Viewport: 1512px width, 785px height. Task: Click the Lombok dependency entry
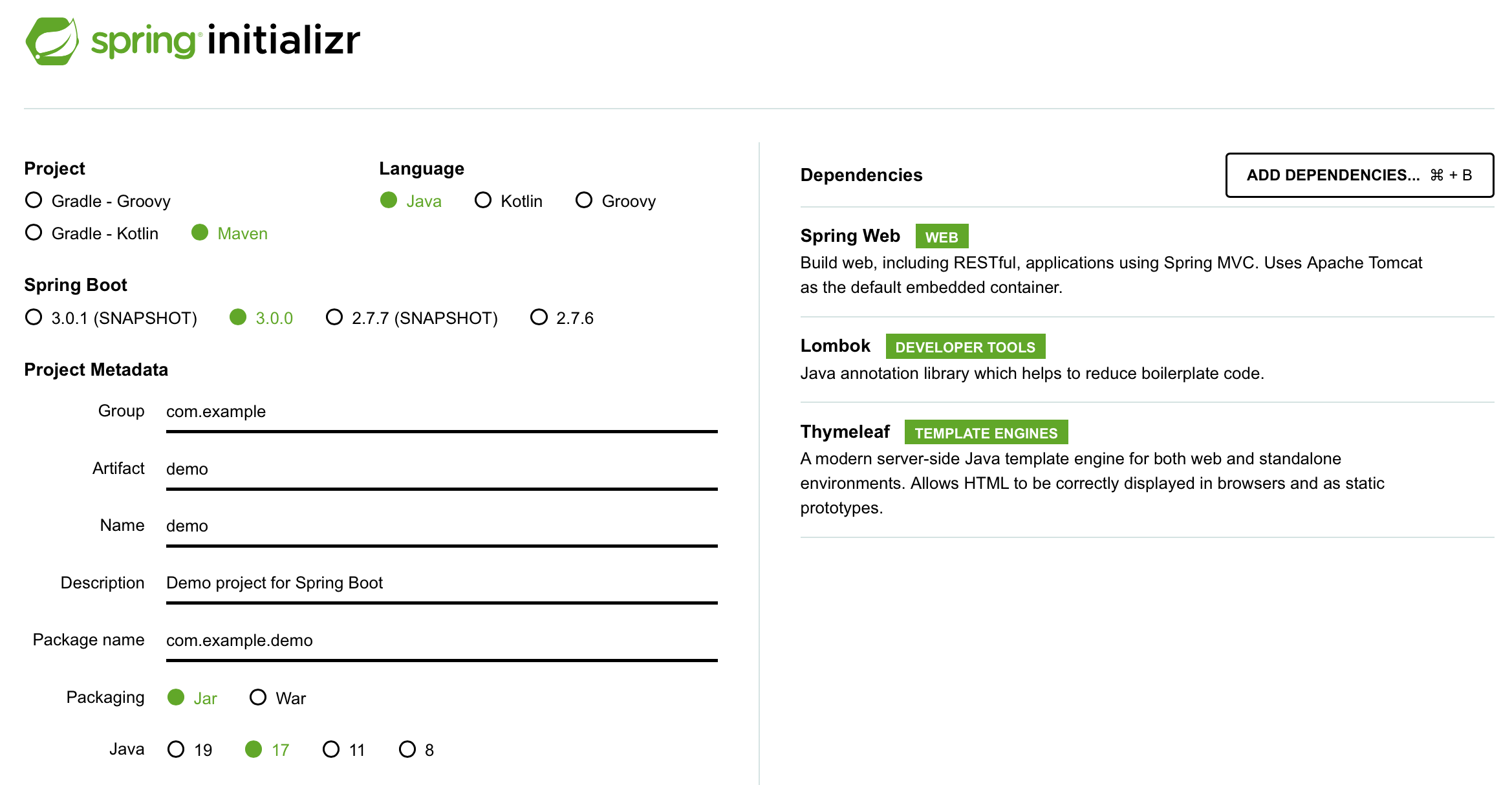(x=835, y=346)
